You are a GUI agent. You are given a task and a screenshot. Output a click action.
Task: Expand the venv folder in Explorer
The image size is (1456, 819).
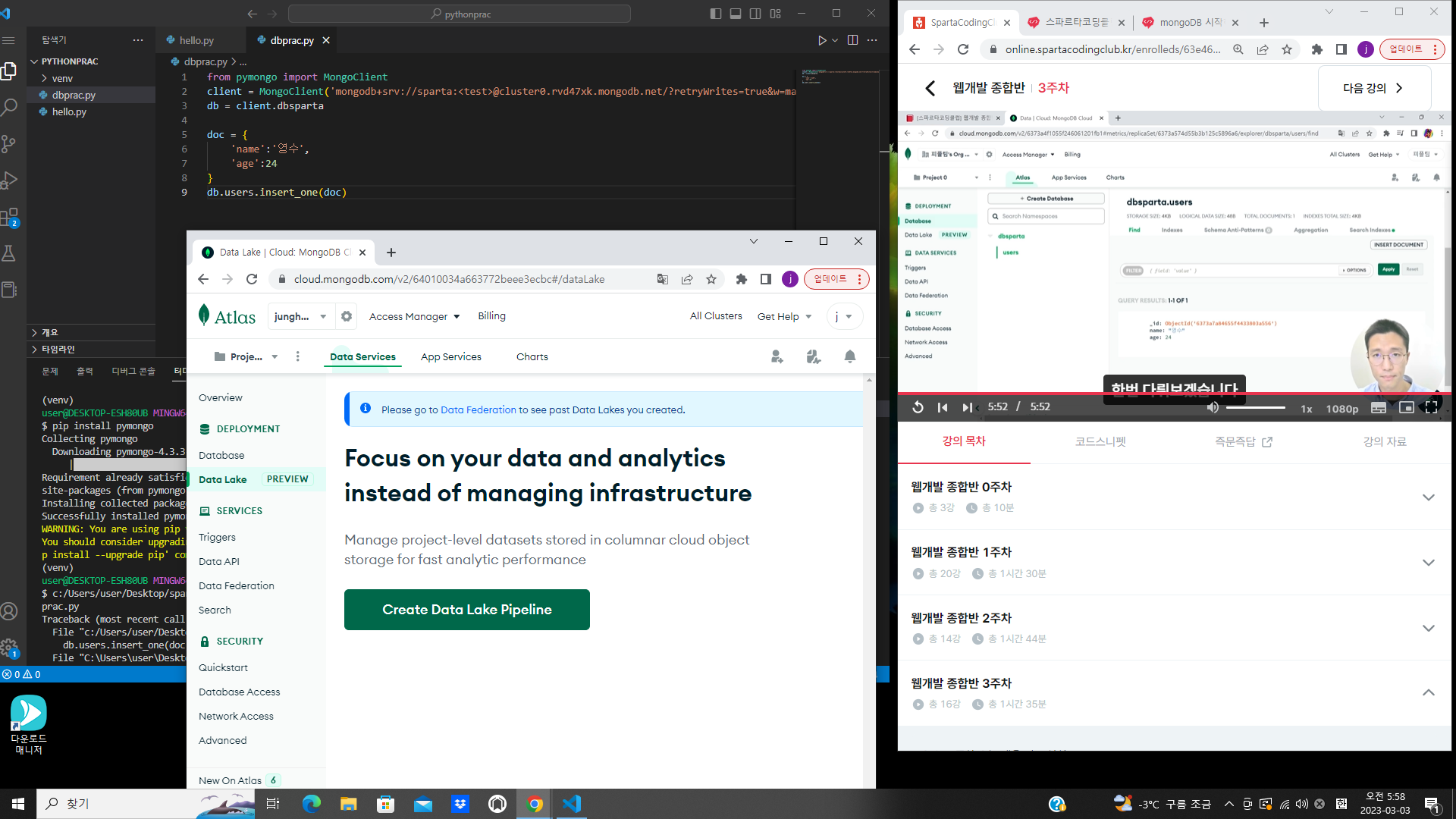click(x=62, y=78)
